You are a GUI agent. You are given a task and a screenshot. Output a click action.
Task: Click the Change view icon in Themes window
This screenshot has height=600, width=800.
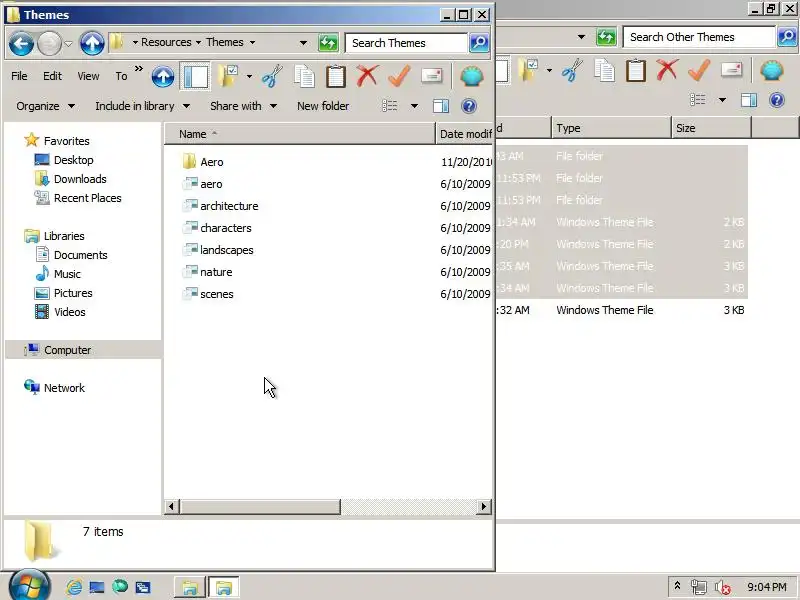pyautogui.click(x=390, y=106)
